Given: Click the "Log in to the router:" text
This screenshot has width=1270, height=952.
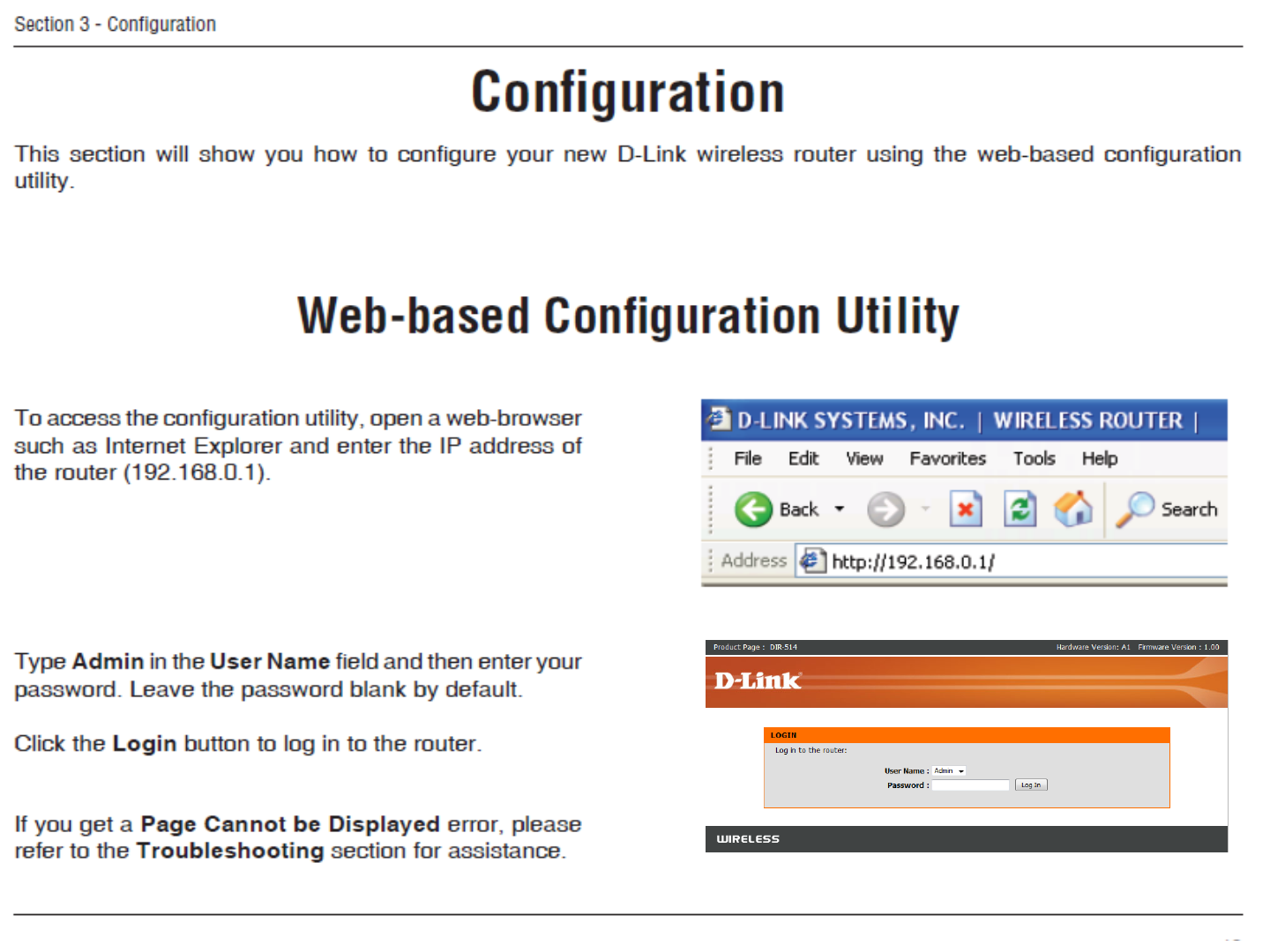Looking at the screenshot, I should 811,751.
